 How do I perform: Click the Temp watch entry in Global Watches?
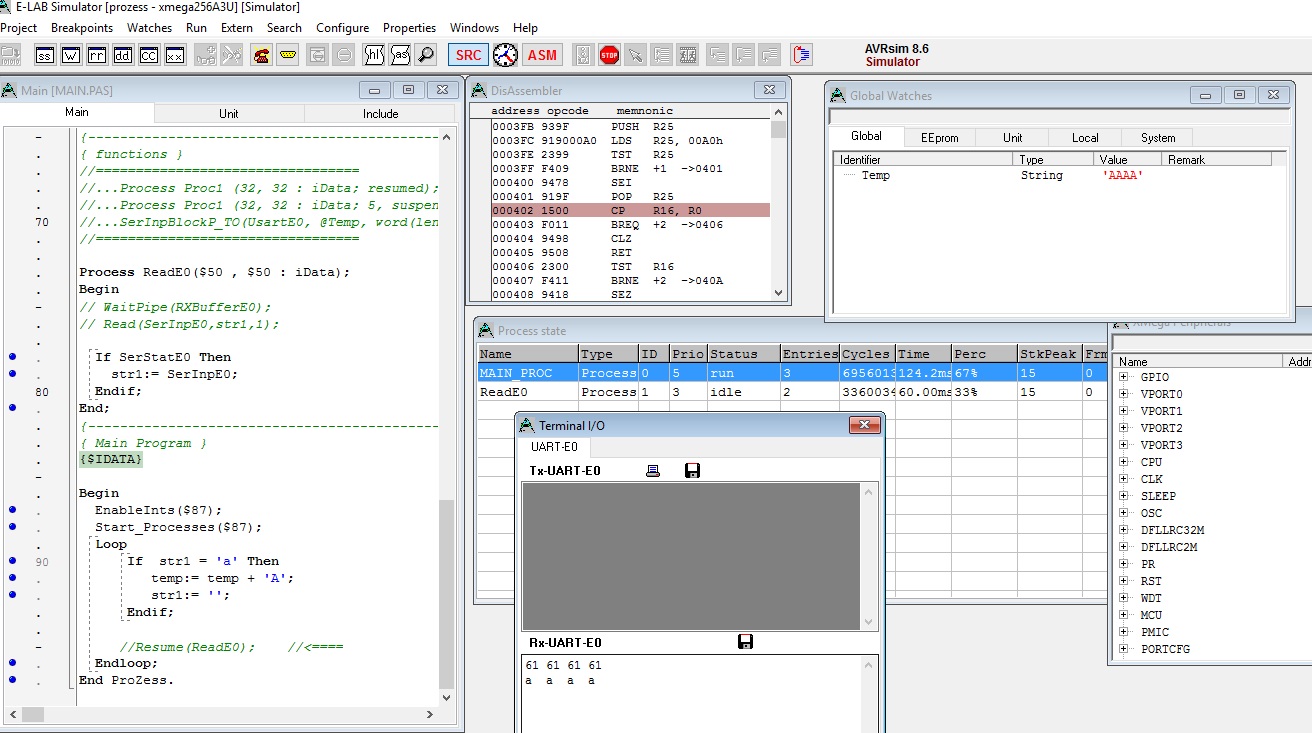click(x=875, y=175)
